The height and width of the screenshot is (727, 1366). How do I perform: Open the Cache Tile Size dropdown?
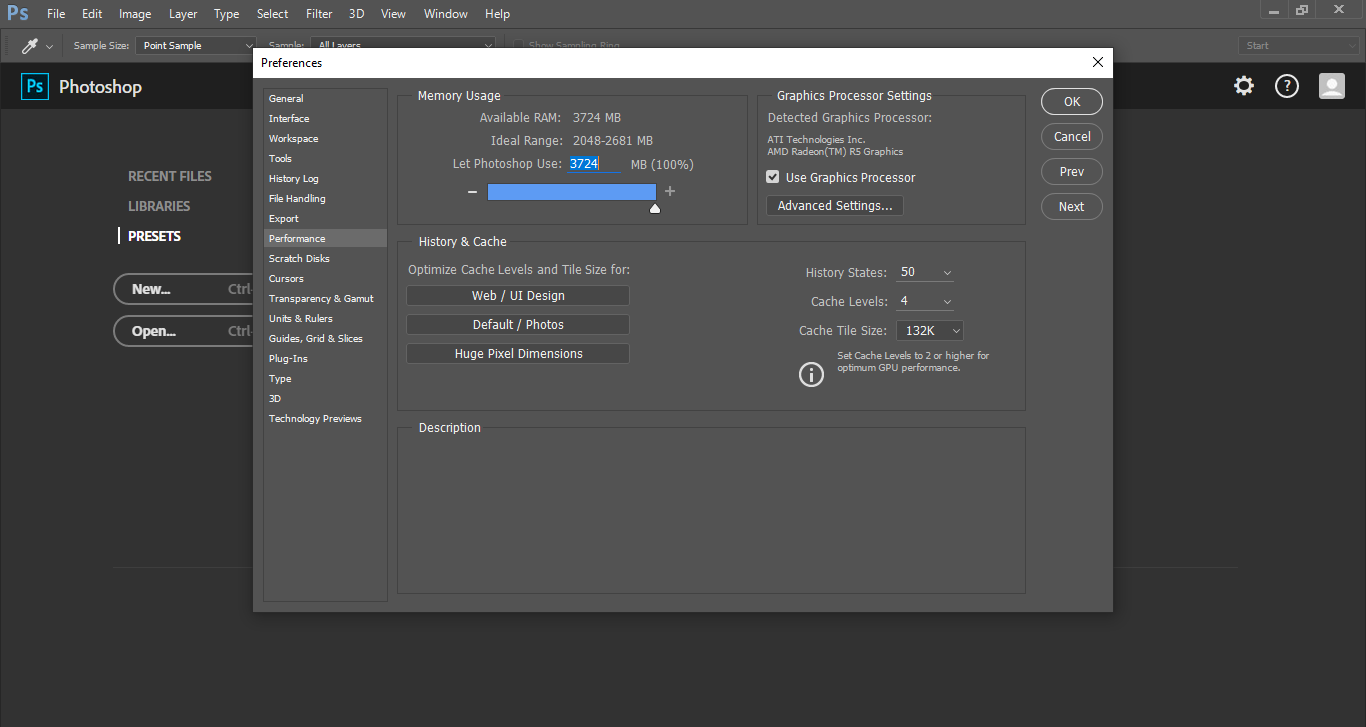[x=930, y=331]
